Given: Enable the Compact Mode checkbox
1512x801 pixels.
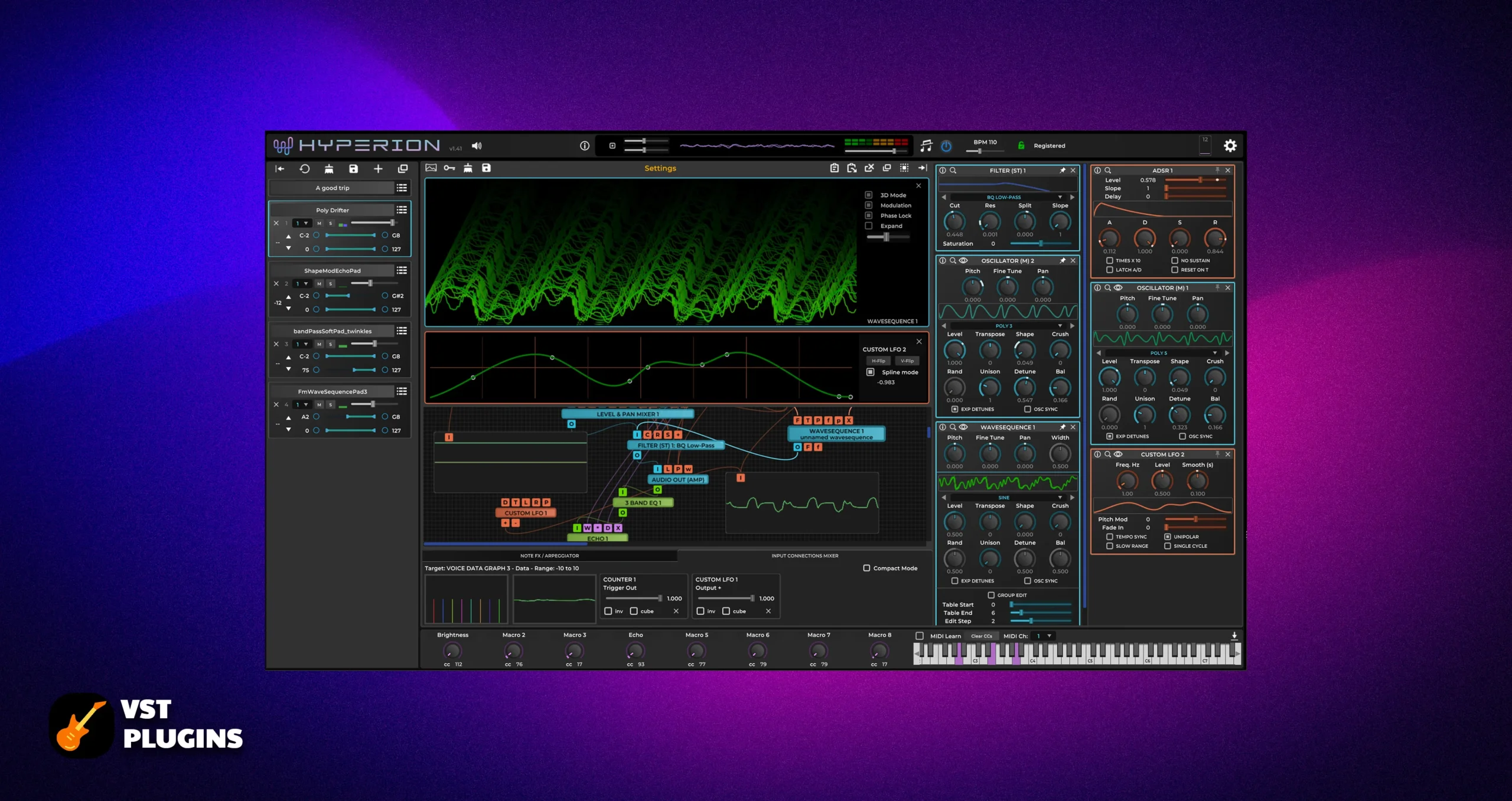Looking at the screenshot, I should tap(866, 568).
